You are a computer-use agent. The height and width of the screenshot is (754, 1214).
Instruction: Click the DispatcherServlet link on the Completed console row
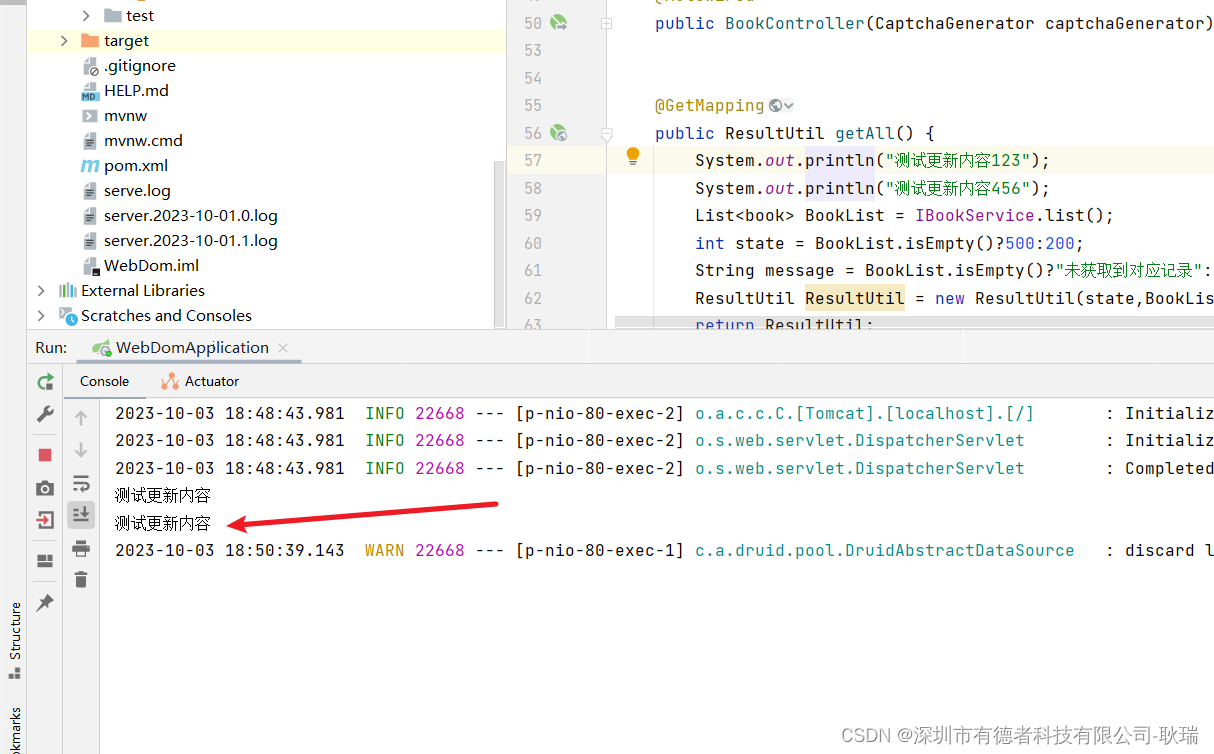tap(860, 468)
